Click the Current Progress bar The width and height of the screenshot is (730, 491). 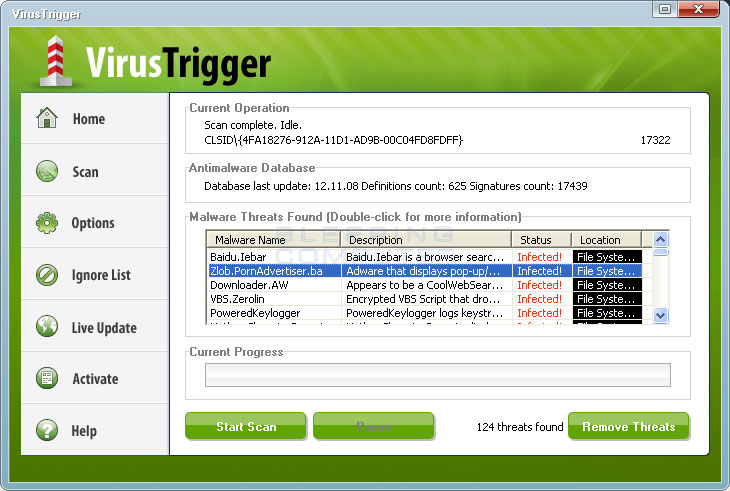pos(438,375)
